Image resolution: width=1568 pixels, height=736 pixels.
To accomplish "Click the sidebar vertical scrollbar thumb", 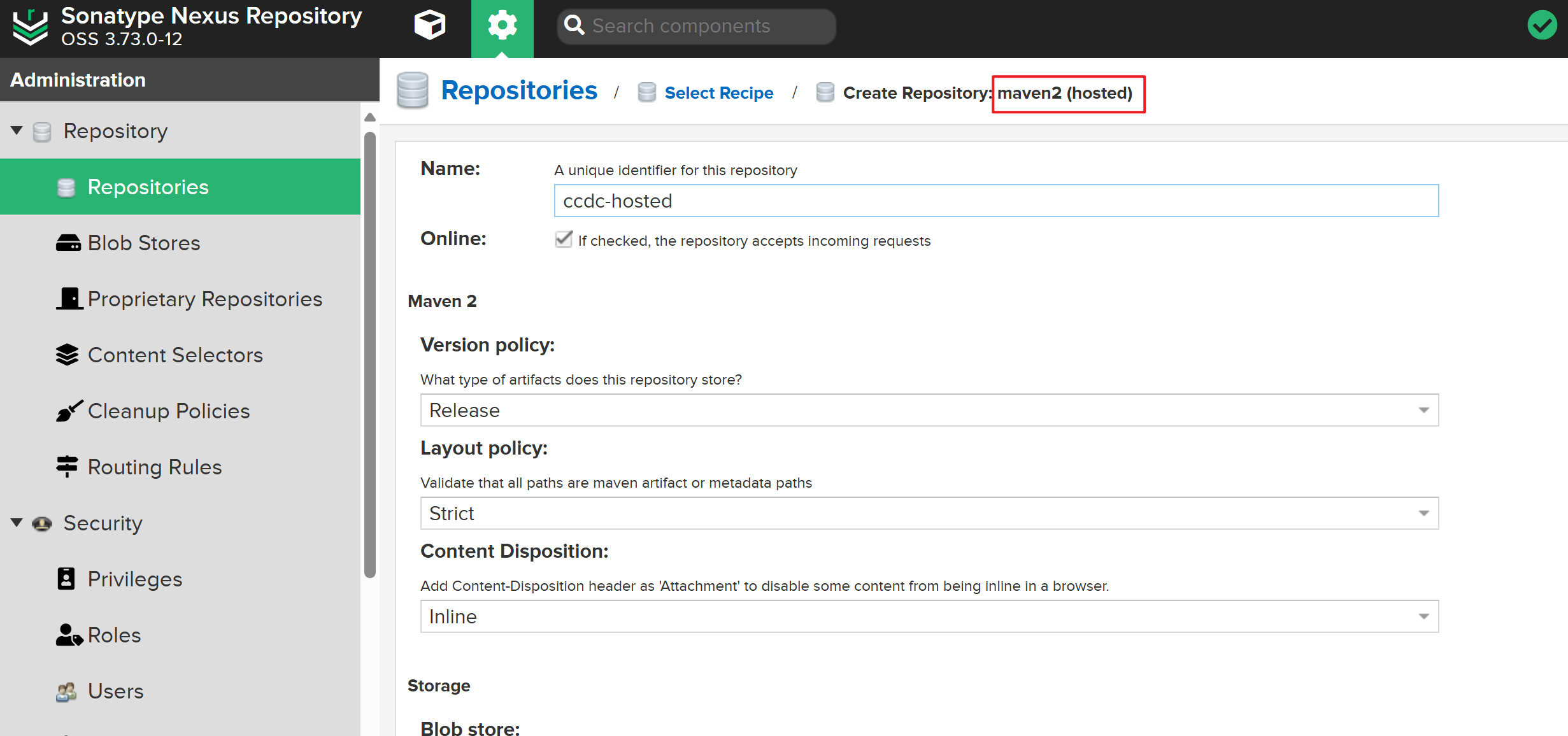I will [370, 355].
